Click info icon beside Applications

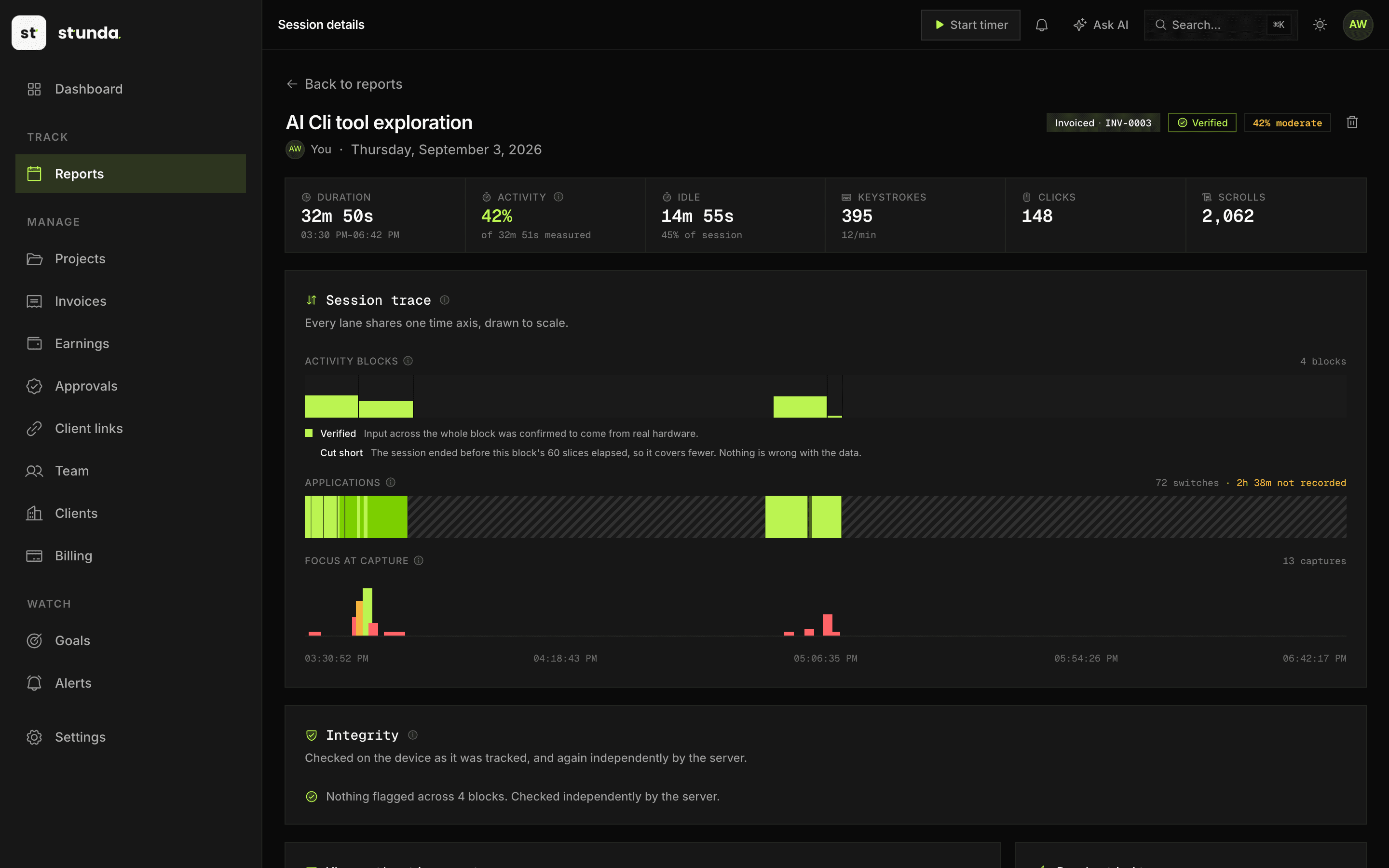pos(390,482)
